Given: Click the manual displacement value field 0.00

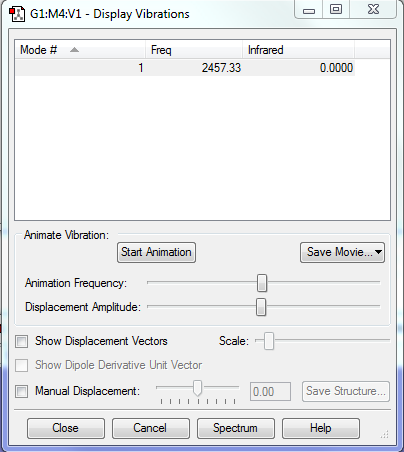Looking at the screenshot, I should click(x=270, y=391).
